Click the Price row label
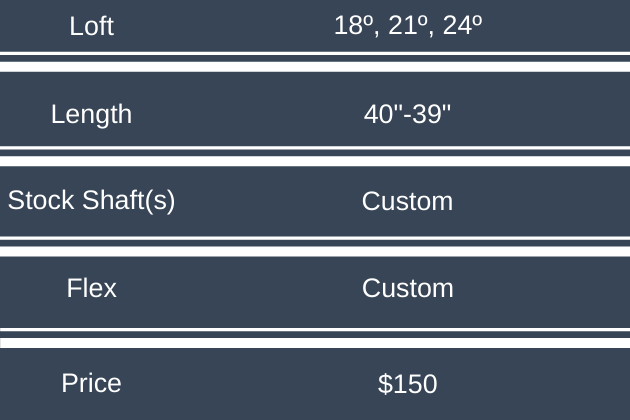This screenshot has width=630, height=420. click(91, 383)
